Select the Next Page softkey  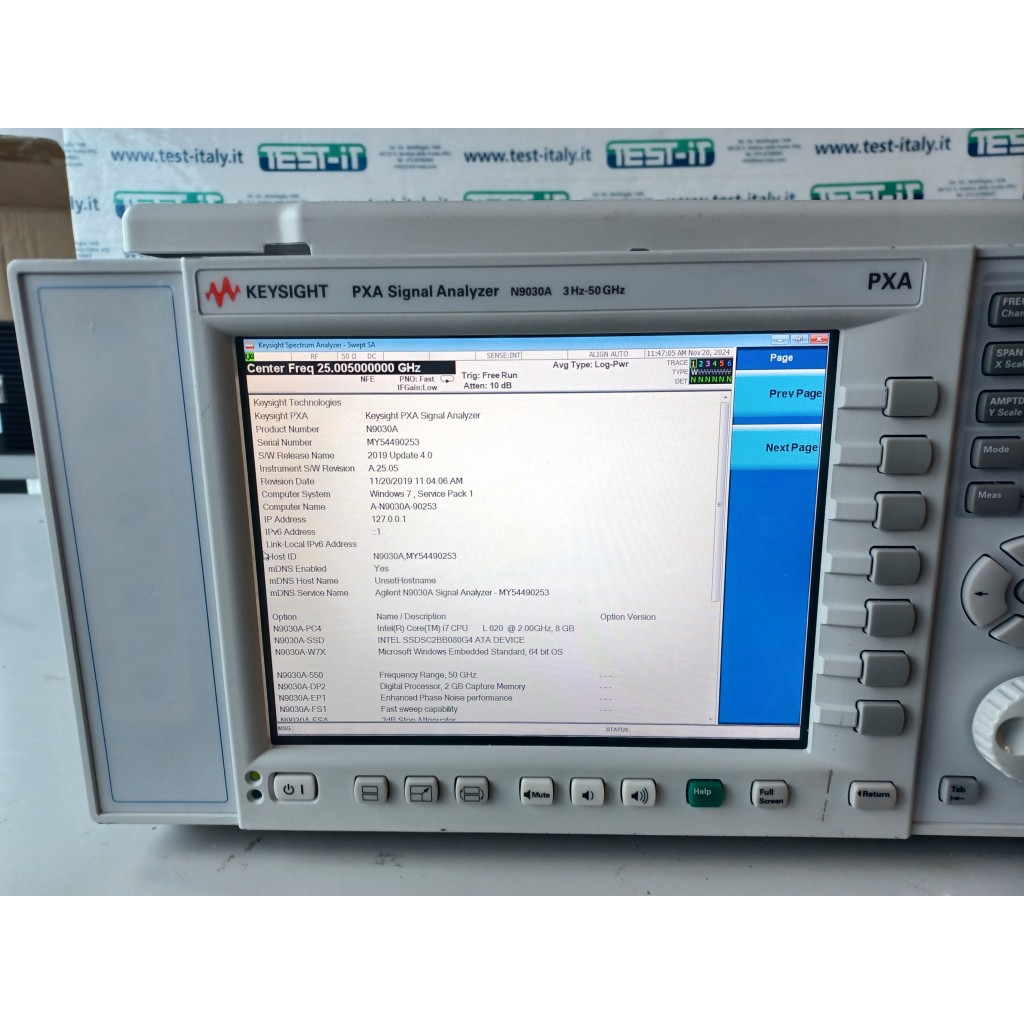pos(779,448)
